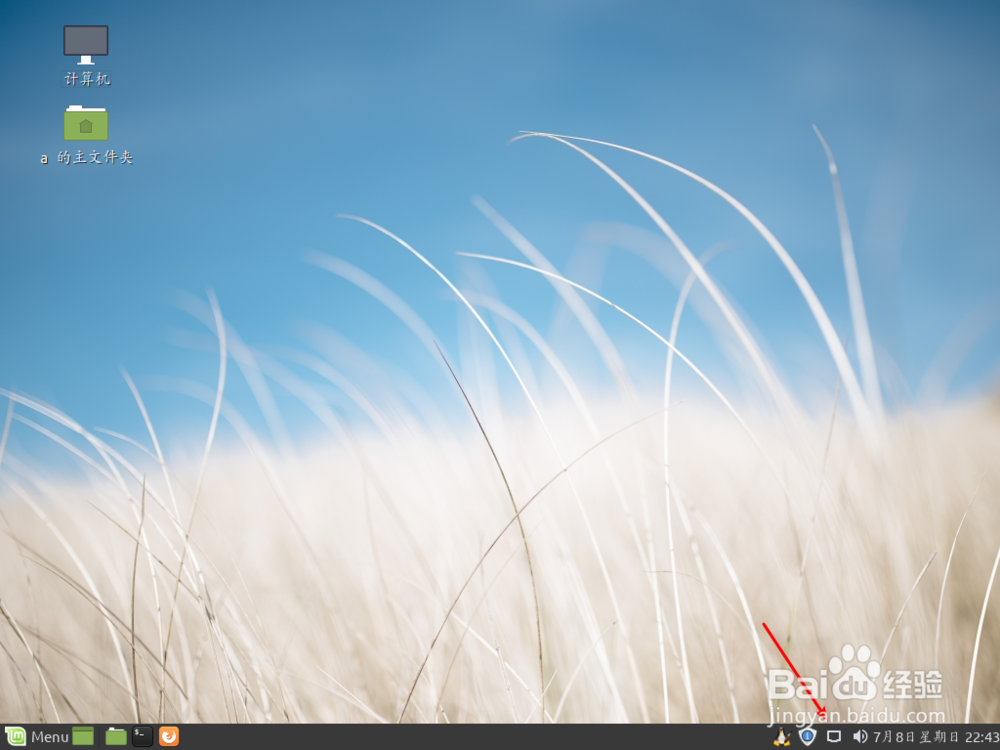
Task: Select the a 的主文件夹 home folder icon
Action: [x=86, y=135]
